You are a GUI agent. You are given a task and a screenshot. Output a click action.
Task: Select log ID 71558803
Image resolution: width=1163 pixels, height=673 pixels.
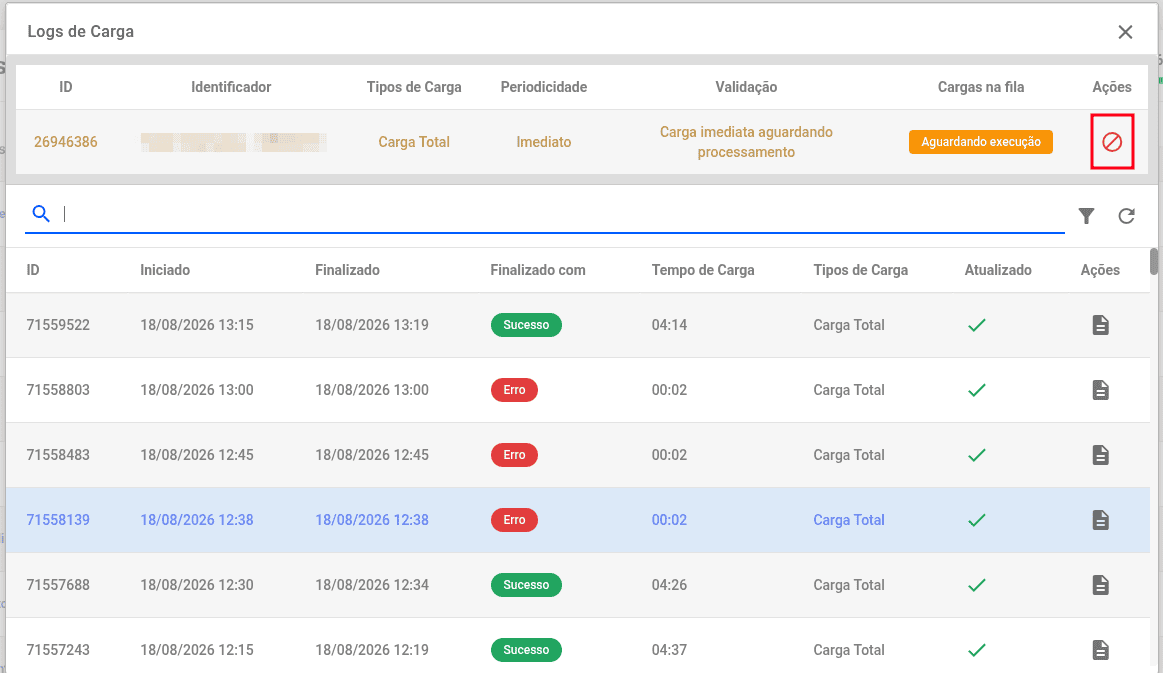(58, 390)
